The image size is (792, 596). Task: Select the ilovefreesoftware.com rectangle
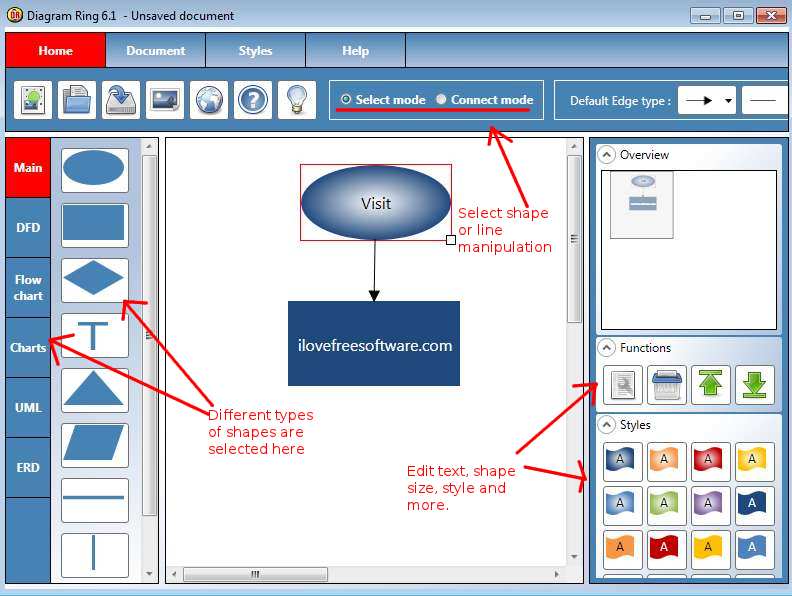click(x=374, y=343)
